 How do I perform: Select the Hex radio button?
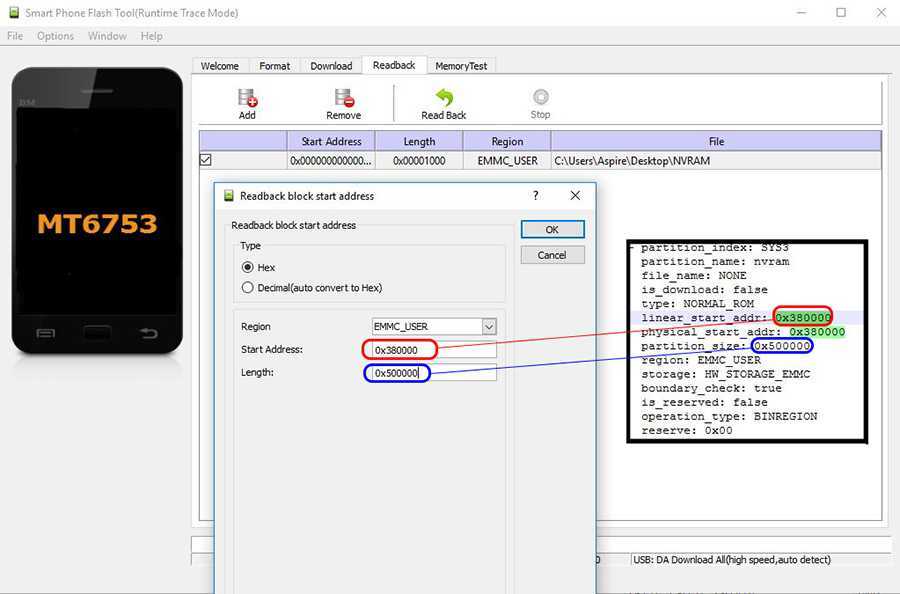[248, 268]
